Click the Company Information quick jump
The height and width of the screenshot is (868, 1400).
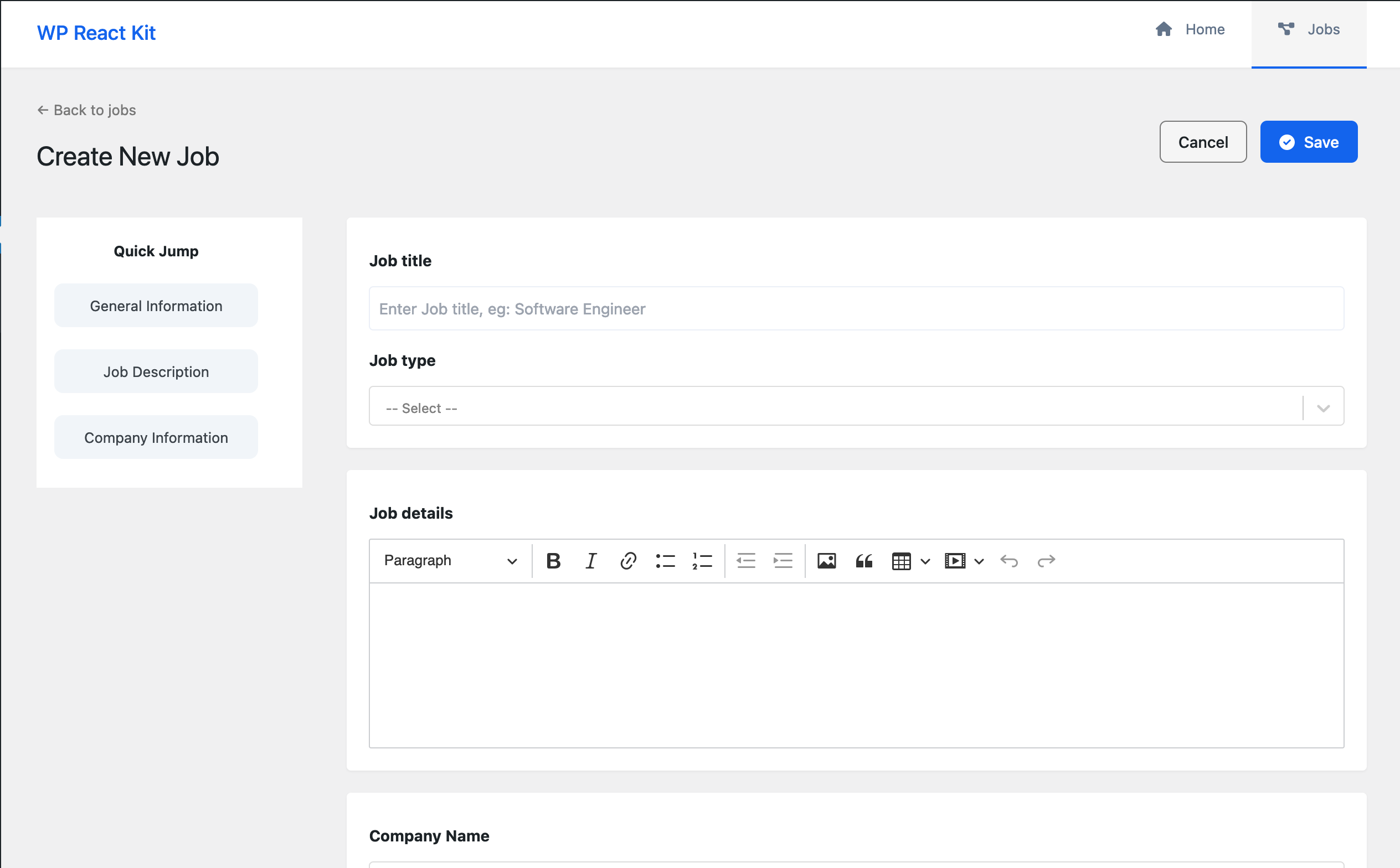click(x=156, y=437)
